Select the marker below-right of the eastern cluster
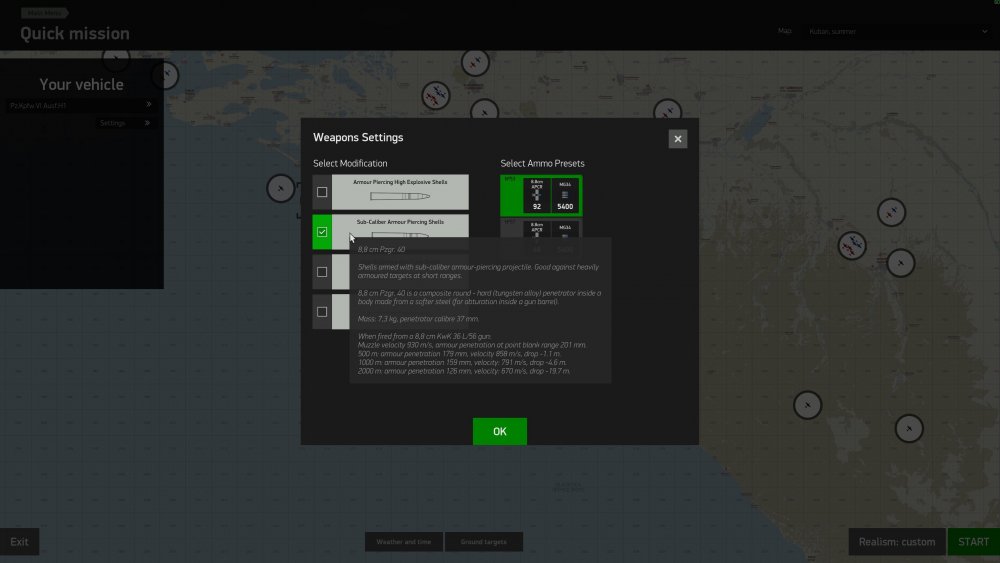Image resolution: width=1000 pixels, height=563 pixels. [x=901, y=263]
